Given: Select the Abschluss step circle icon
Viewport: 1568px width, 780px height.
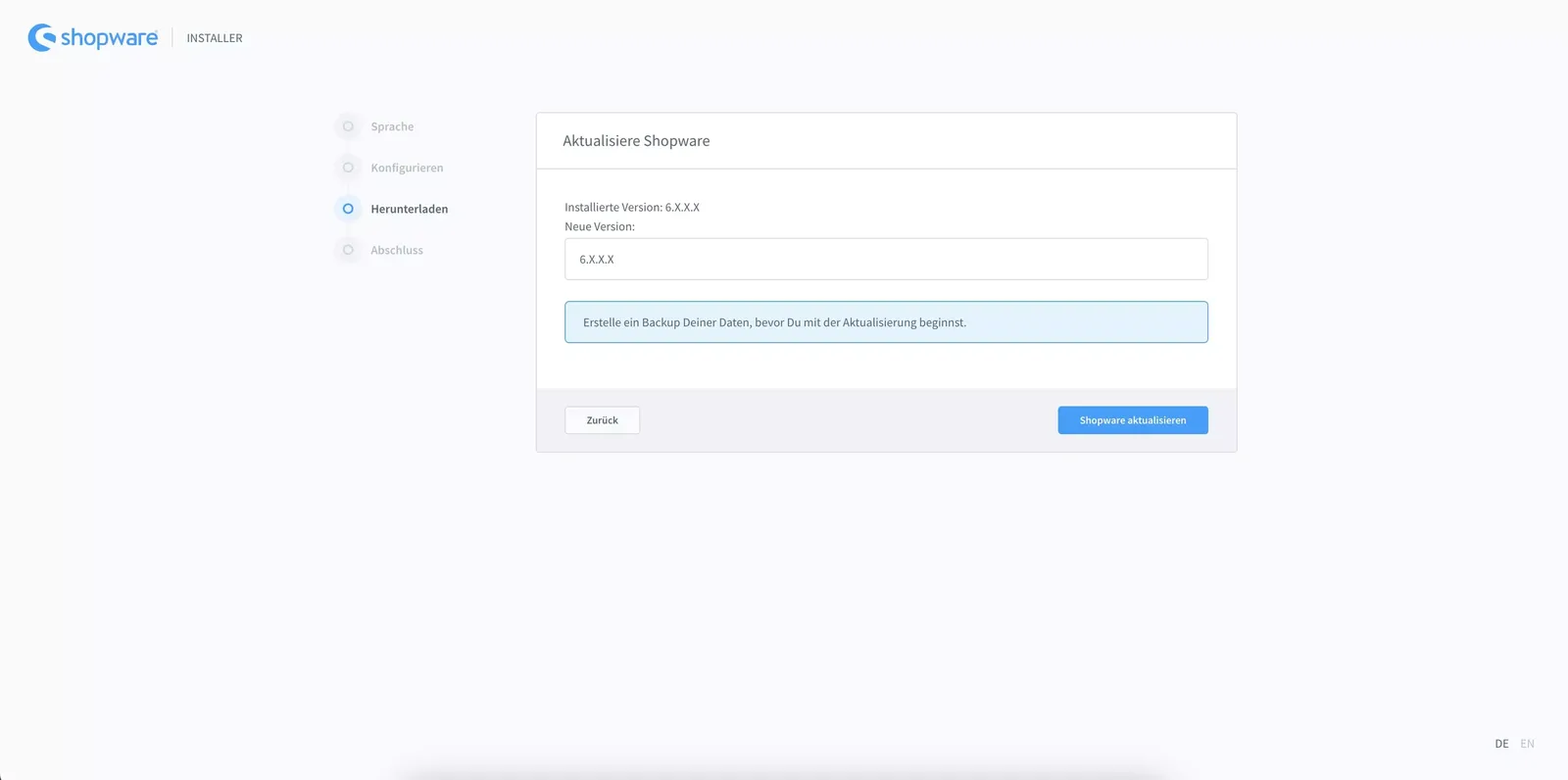Looking at the screenshot, I should 348,250.
